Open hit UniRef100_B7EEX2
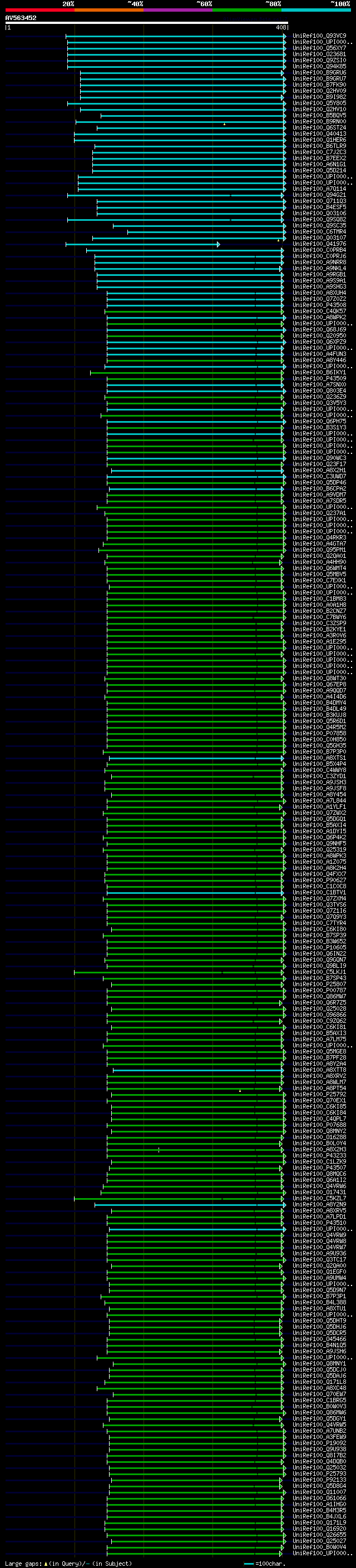 pyautogui.click(x=319, y=159)
